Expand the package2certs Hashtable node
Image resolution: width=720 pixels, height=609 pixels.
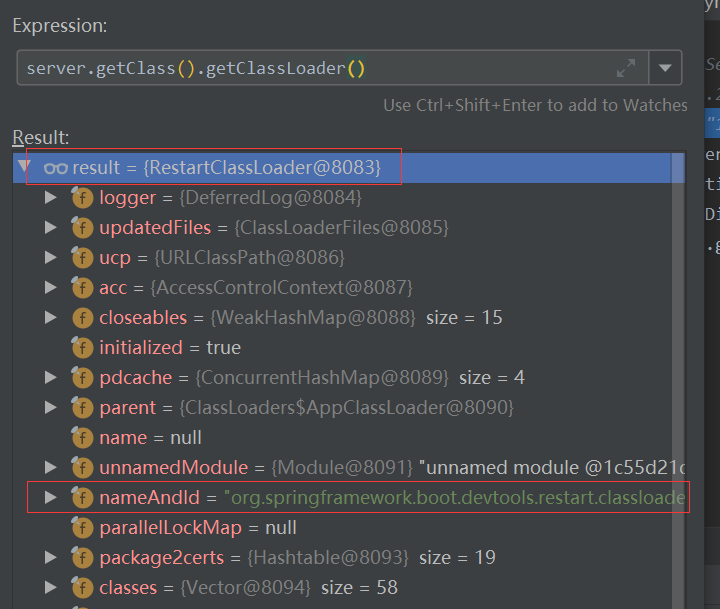(51, 558)
